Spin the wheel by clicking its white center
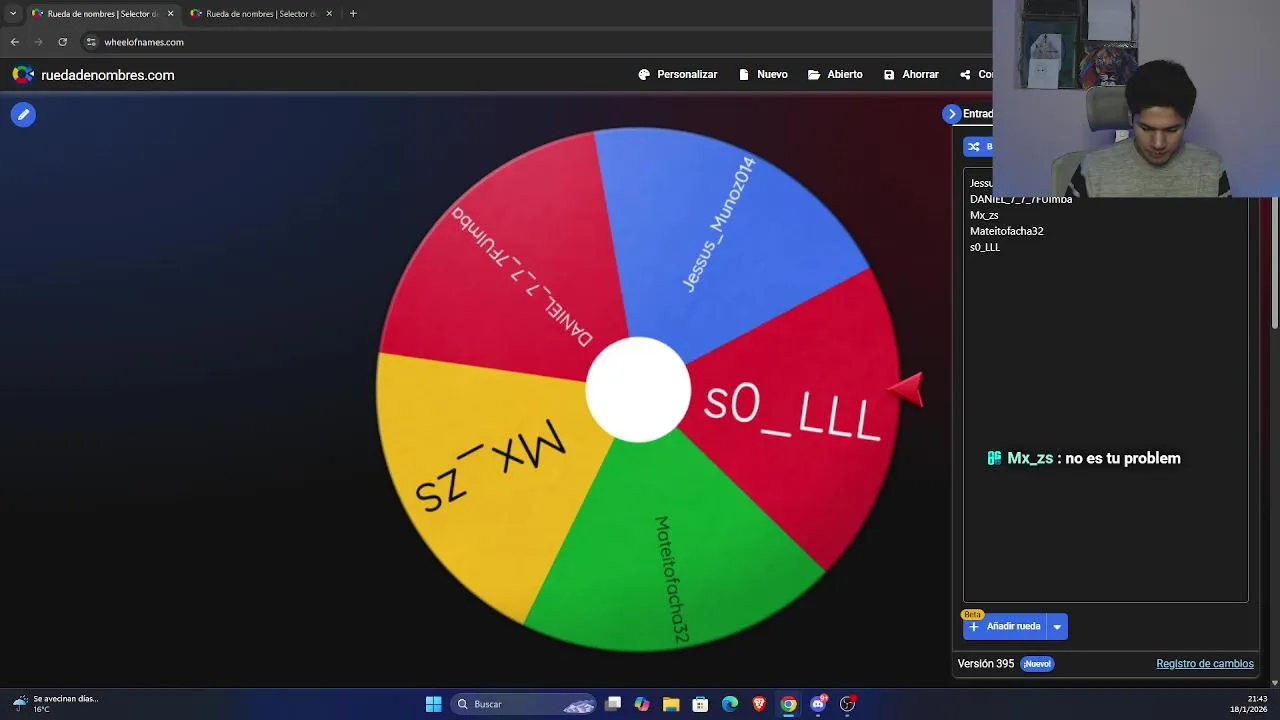This screenshot has width=1280, height=720. tap(638, 390)
